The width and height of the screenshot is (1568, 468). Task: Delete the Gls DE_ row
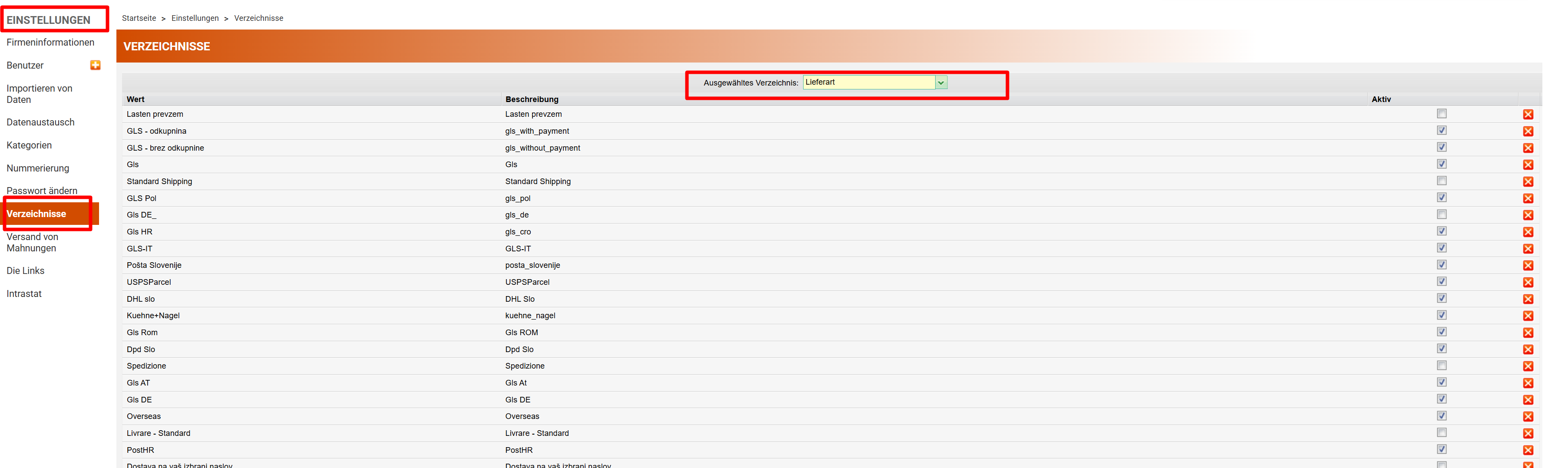click(1528, 215)
